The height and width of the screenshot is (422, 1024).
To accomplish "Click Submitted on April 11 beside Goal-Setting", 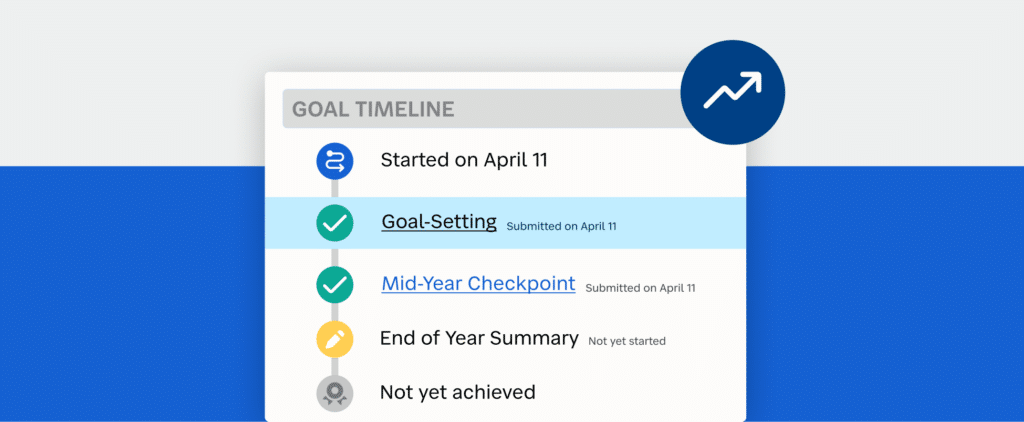I will 562,227.
